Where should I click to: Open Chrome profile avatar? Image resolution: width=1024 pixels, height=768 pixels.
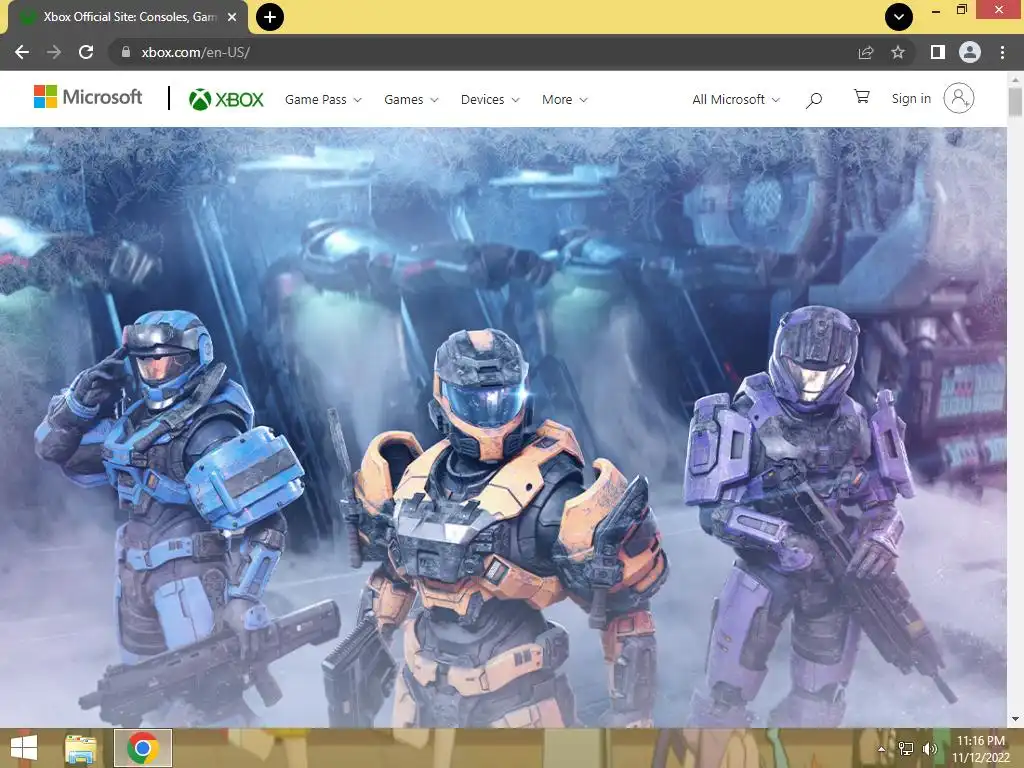970,52
